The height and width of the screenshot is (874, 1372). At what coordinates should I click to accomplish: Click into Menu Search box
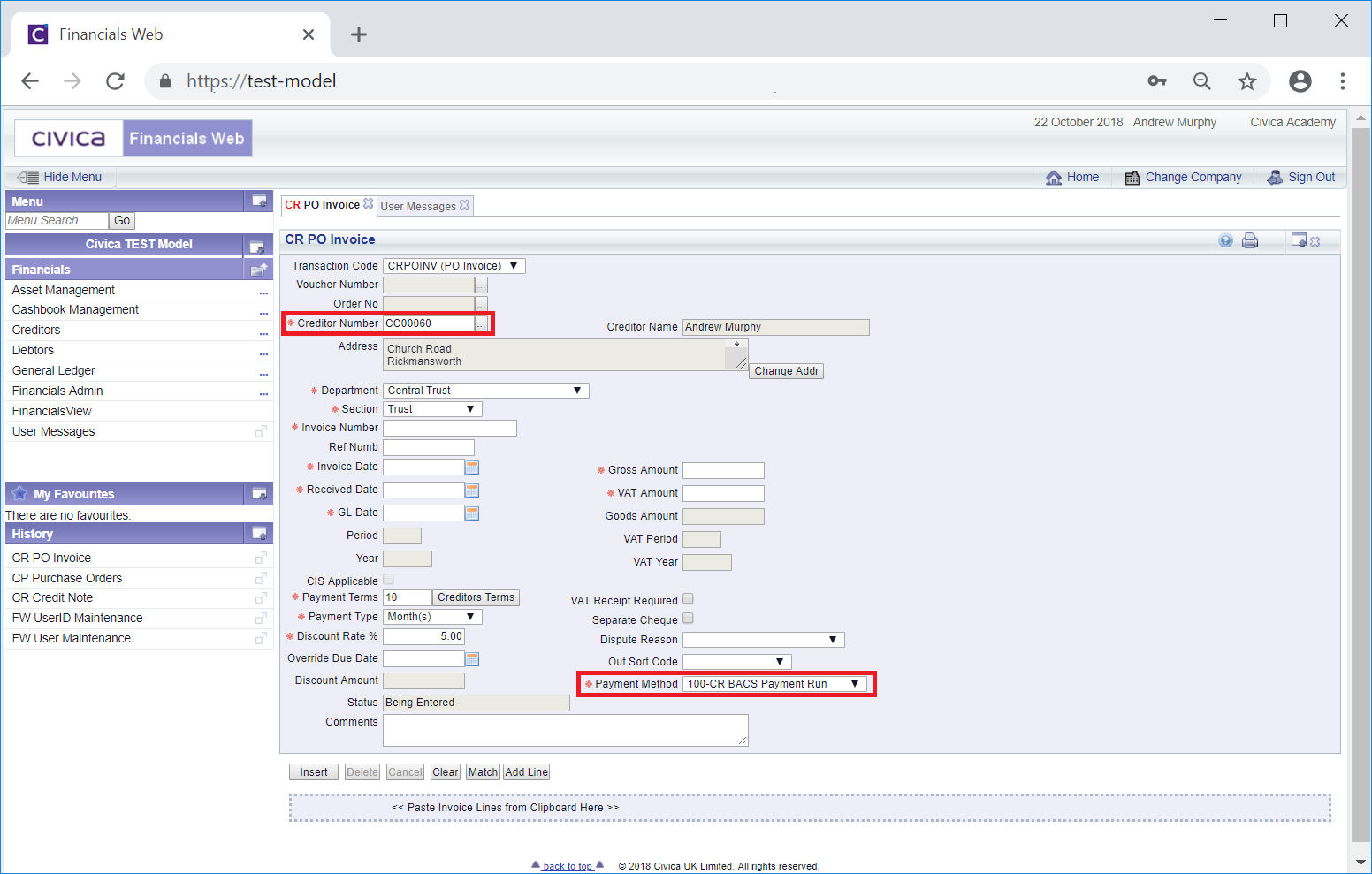click(x=57, y=221)
